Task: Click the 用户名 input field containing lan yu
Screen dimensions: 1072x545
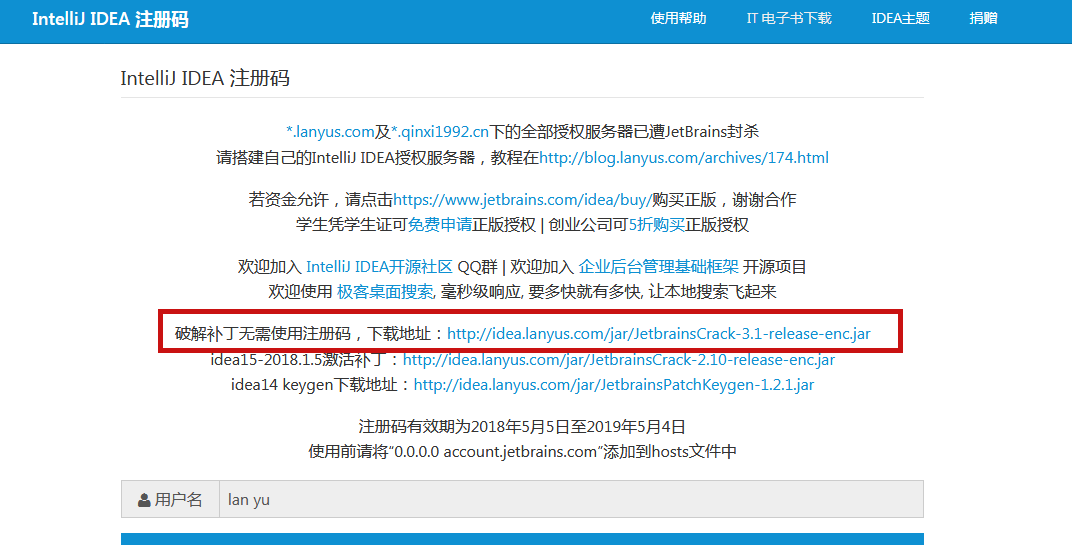Action: (571, 499)
